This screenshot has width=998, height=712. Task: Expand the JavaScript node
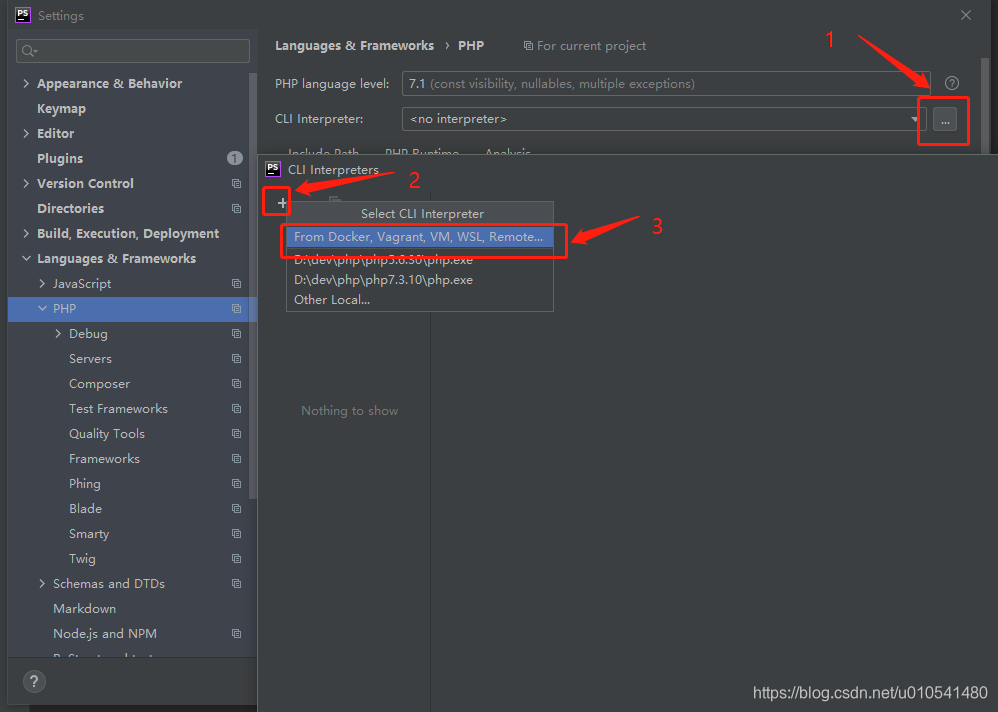click(x=42, y=283)
